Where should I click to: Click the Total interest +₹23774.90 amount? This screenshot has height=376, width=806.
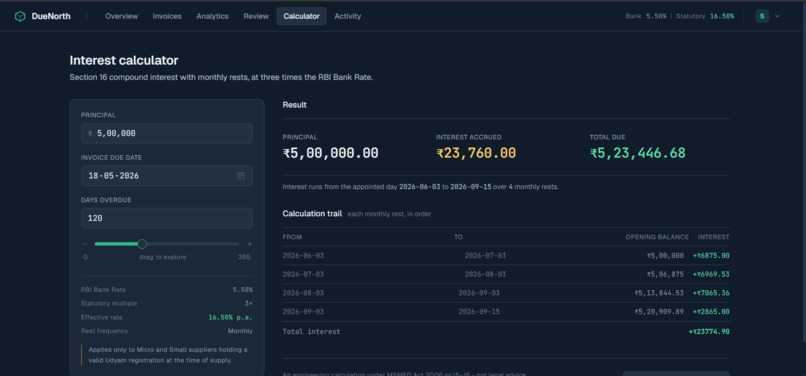(x=709, y=332)
